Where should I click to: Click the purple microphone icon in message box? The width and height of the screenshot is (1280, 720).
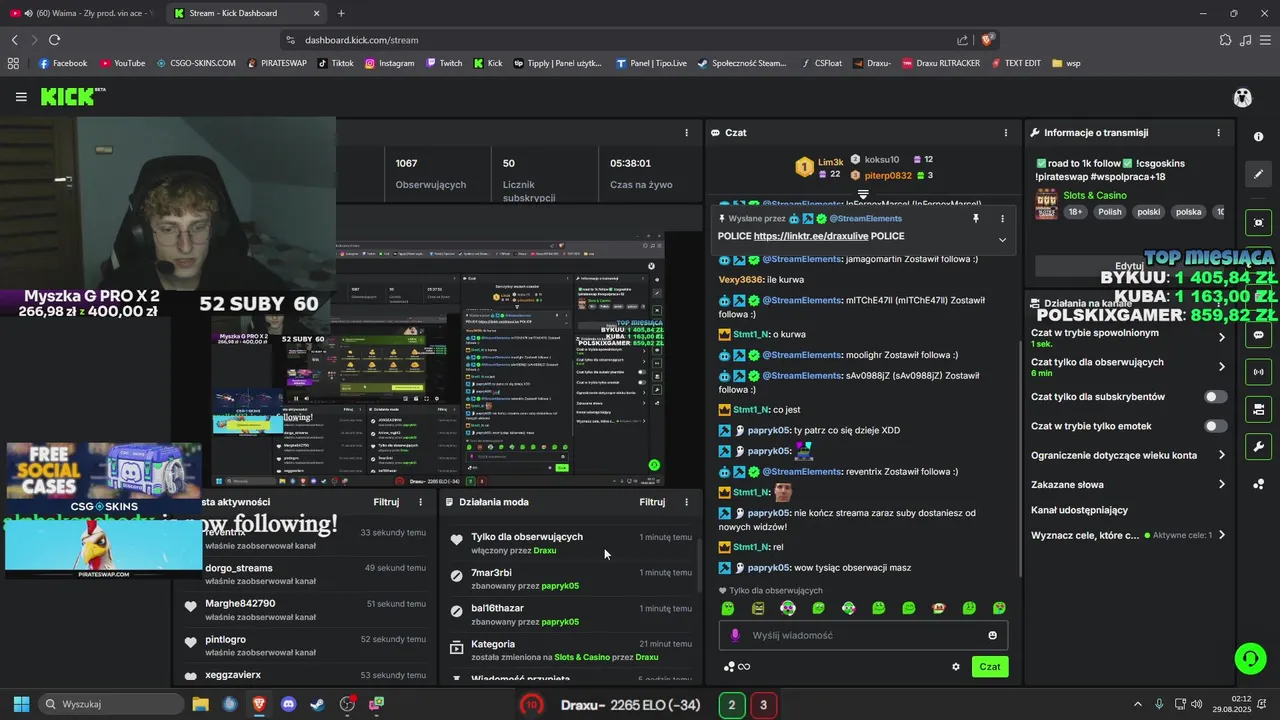tap(735, 635)
